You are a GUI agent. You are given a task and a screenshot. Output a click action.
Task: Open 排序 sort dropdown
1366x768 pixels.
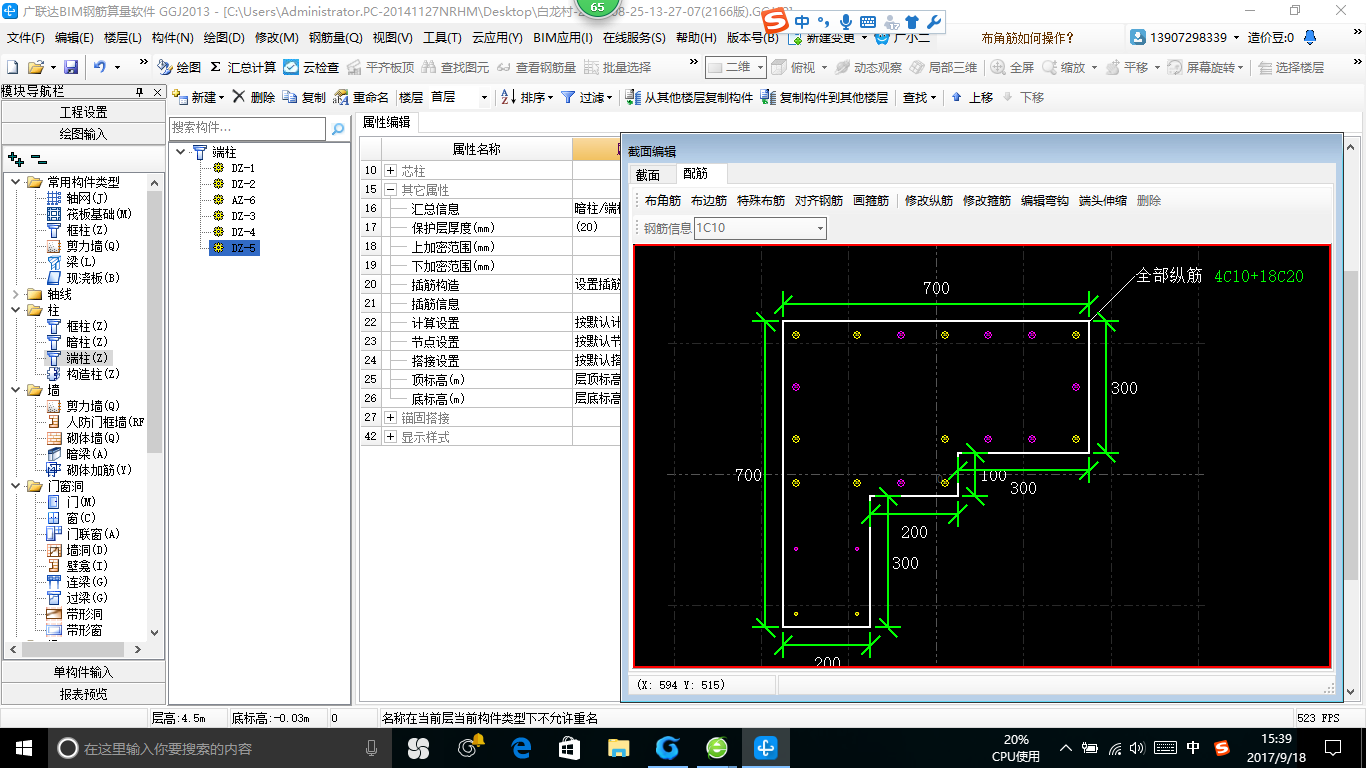(x=527, y=97)
